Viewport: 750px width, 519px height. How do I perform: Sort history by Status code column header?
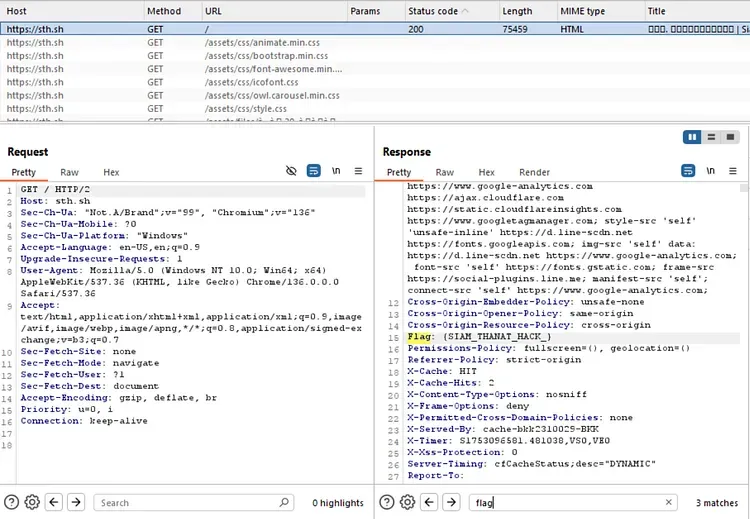coord(452,11)
